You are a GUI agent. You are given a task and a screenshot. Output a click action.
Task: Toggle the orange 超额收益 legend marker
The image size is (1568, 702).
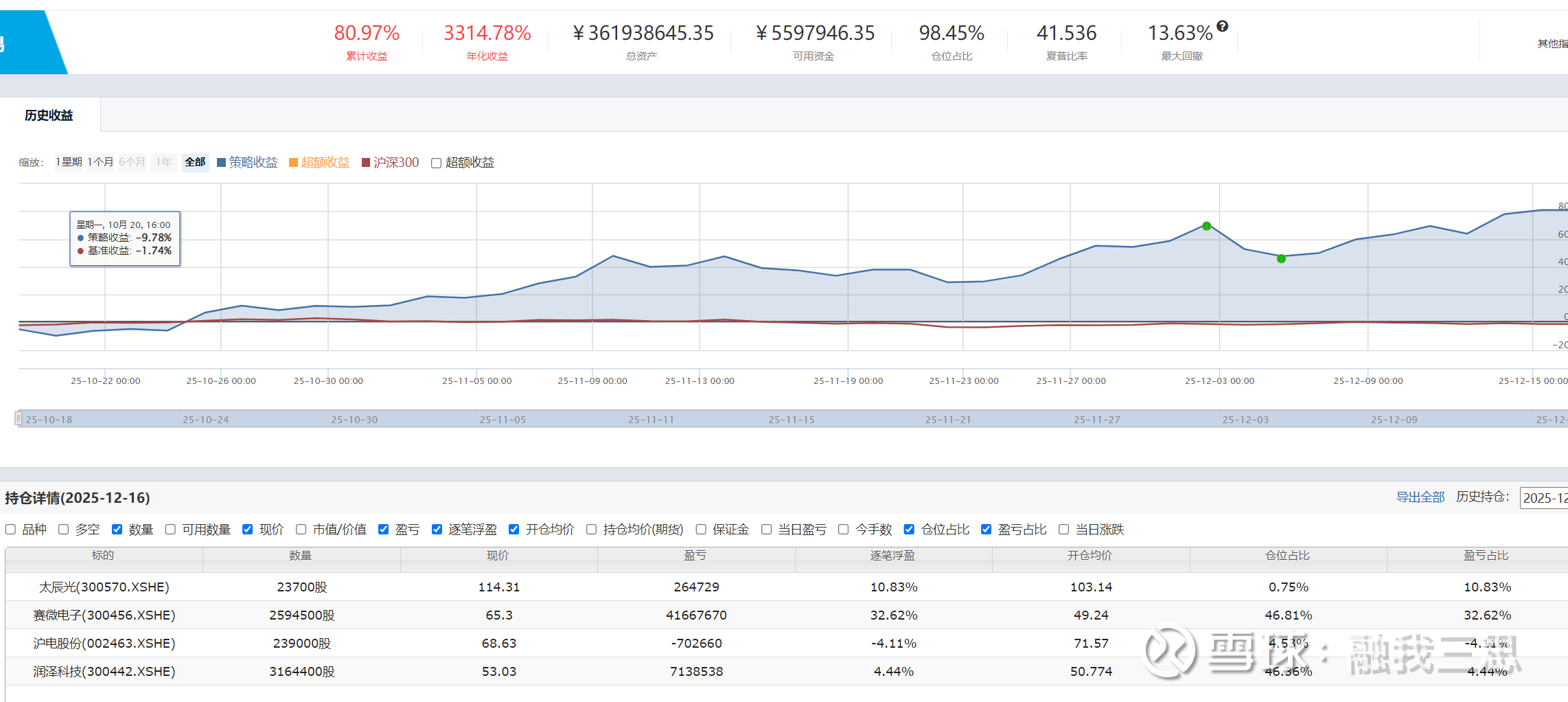[x=293, y=163]
